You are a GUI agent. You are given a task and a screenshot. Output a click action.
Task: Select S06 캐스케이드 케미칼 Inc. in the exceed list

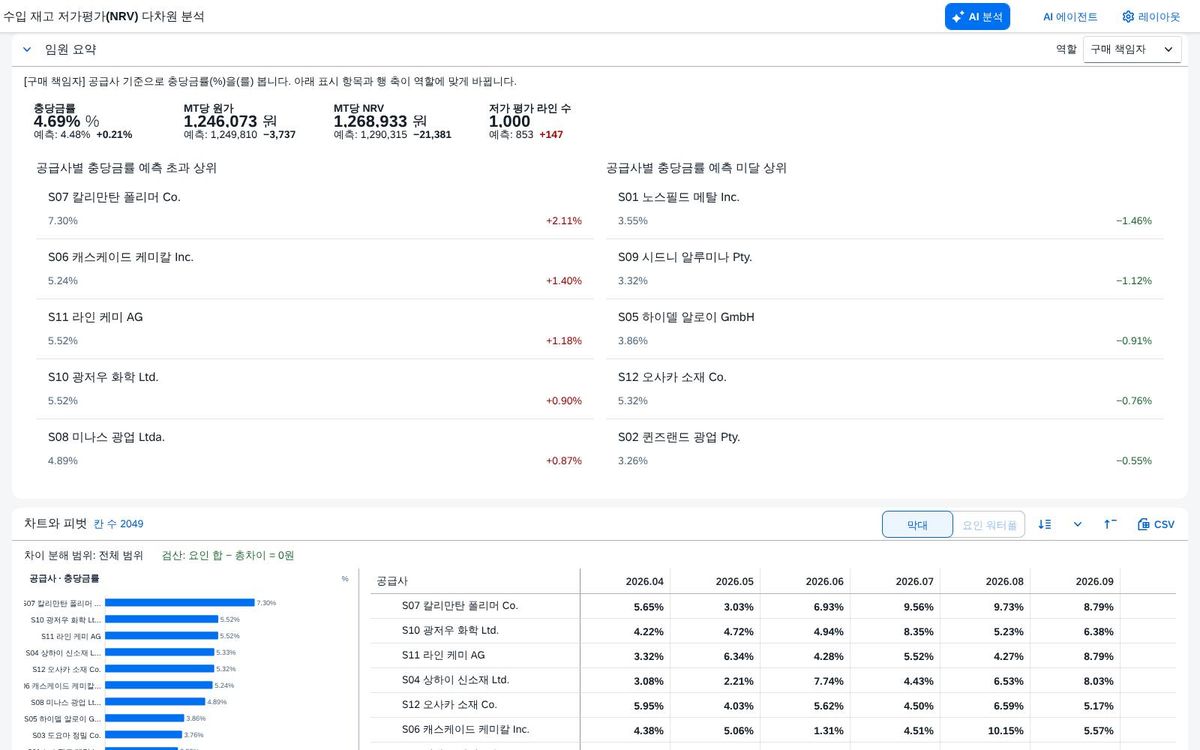pyautogui.click(x=315, y=269)
